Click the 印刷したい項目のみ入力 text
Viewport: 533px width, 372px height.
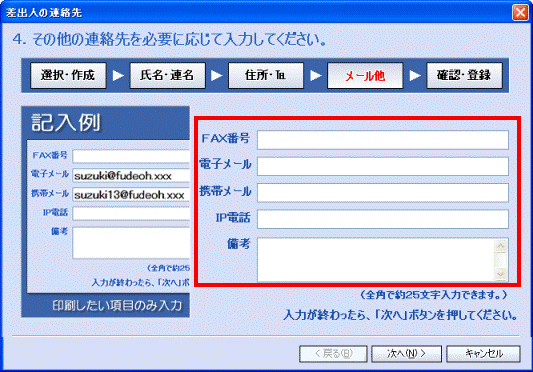point(117,306)
